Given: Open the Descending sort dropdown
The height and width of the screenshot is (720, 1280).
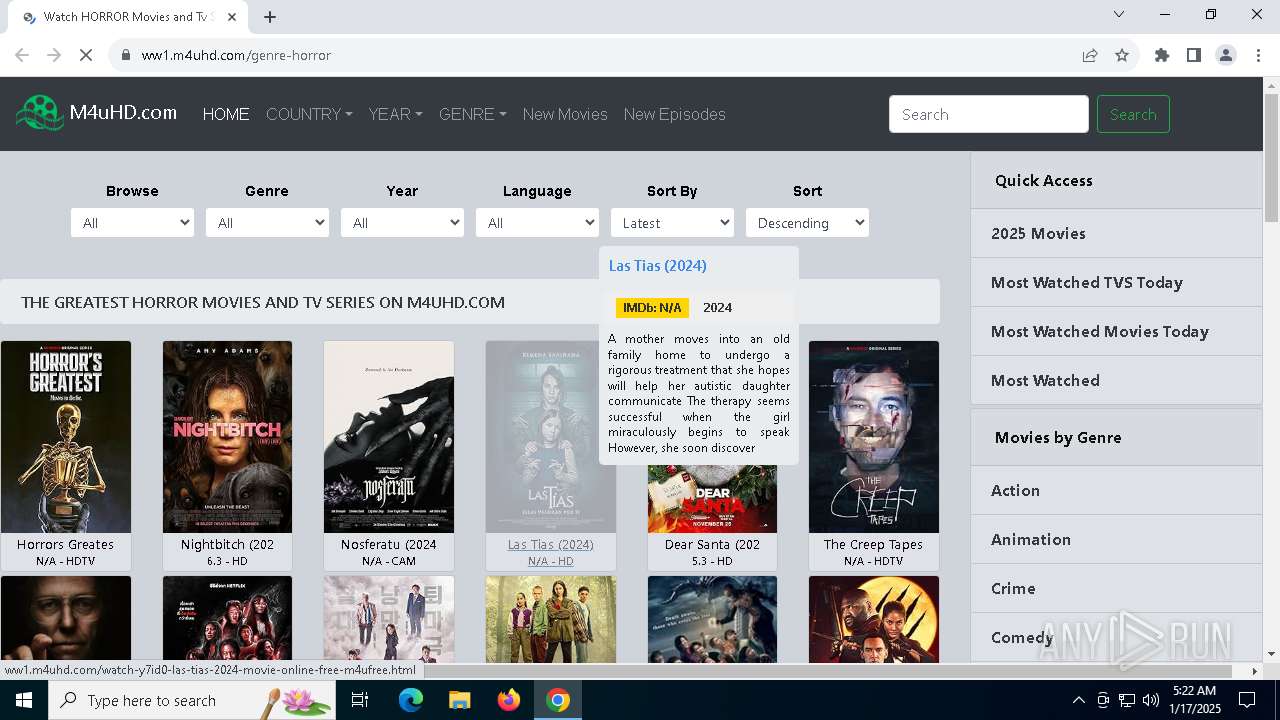Looking at the screenshot, I should pos(807,223).
